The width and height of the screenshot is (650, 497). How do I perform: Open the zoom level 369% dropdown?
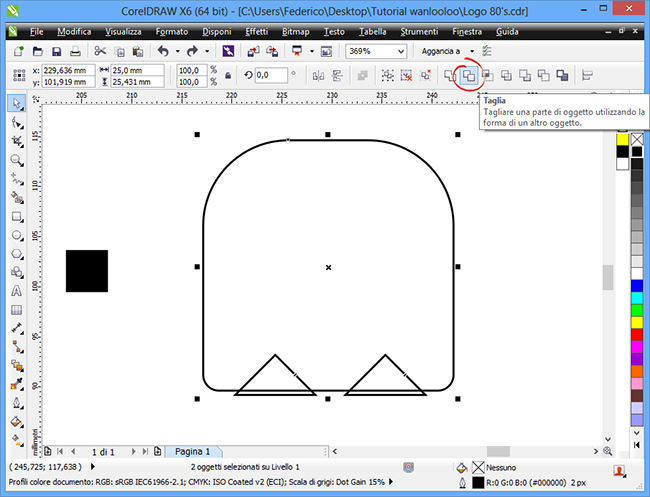coord(376,51)
